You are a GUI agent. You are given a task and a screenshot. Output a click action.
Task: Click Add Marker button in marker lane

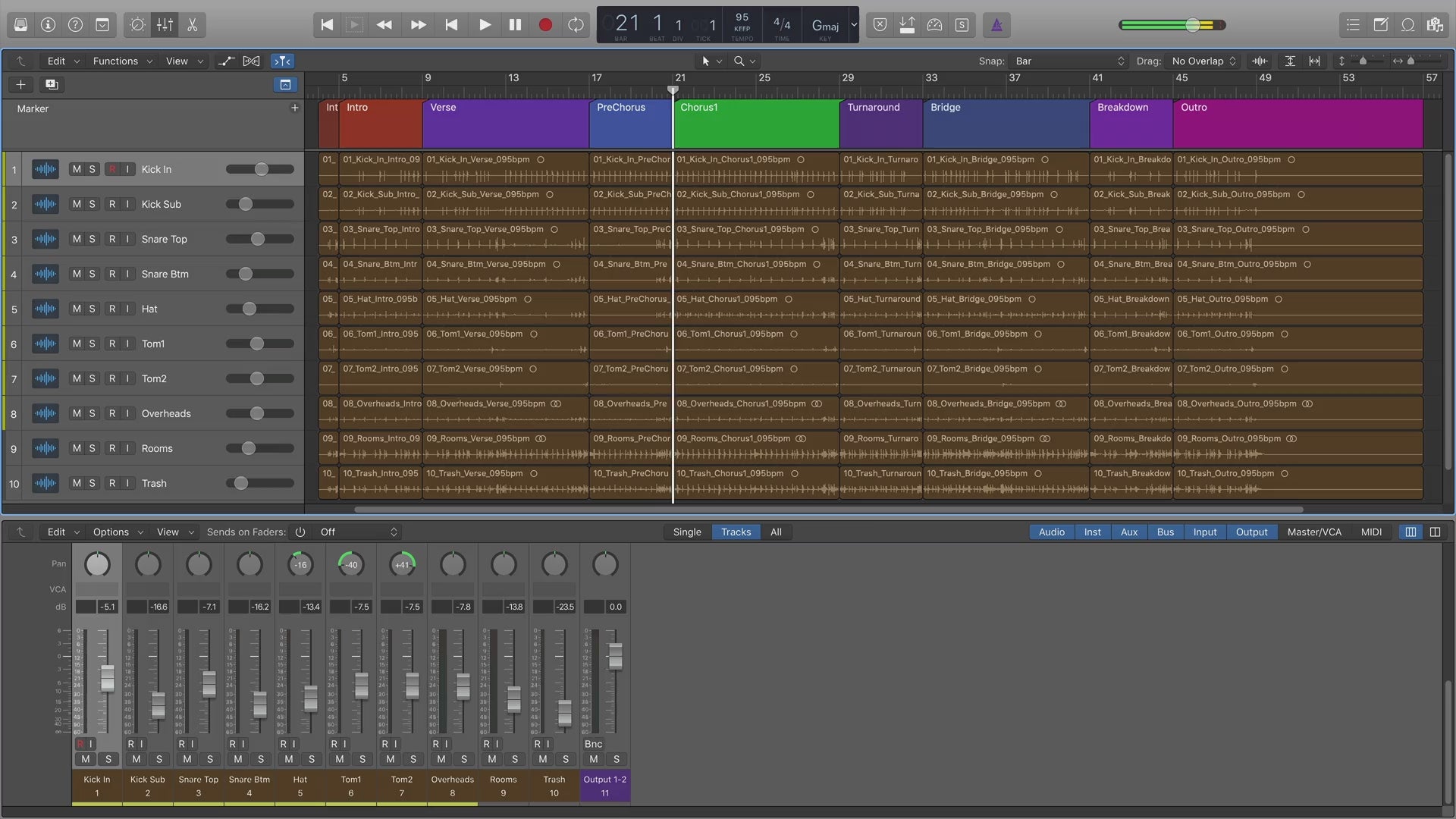pyautogui.click(x=295, y=107)
